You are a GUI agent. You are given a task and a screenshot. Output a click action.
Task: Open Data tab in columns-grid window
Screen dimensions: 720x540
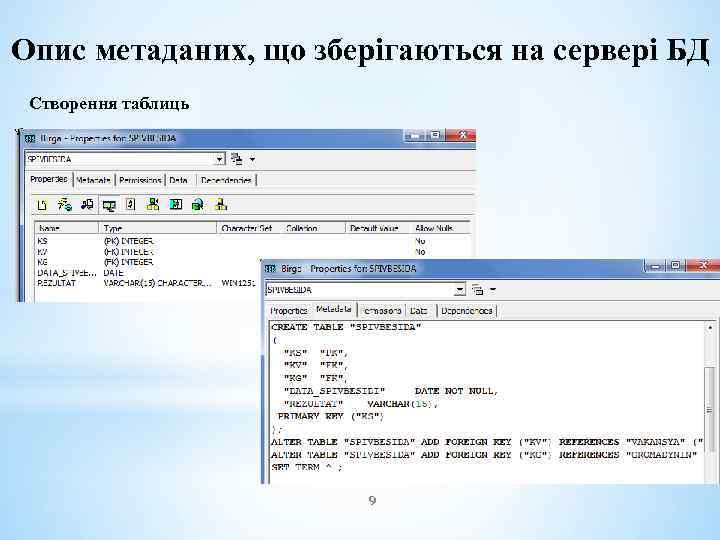179,180
